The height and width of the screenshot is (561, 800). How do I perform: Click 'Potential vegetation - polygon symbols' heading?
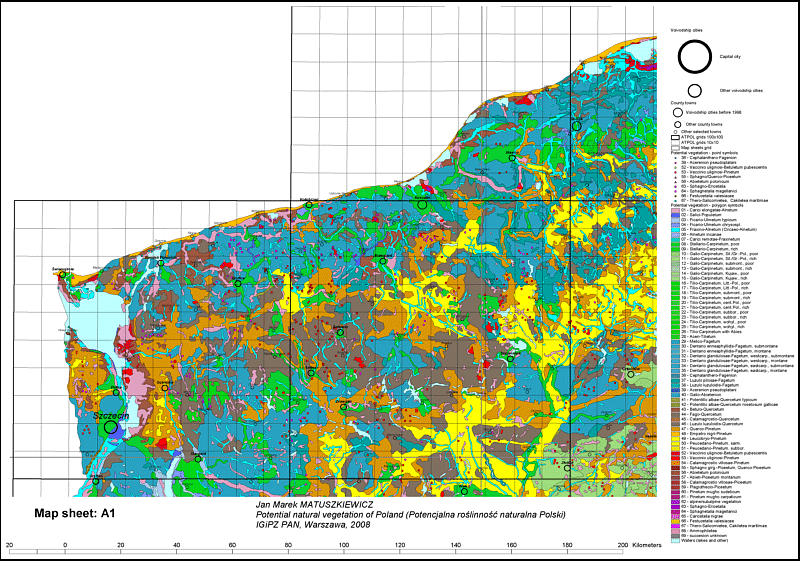pyautogui.click(x=707, y=206)
